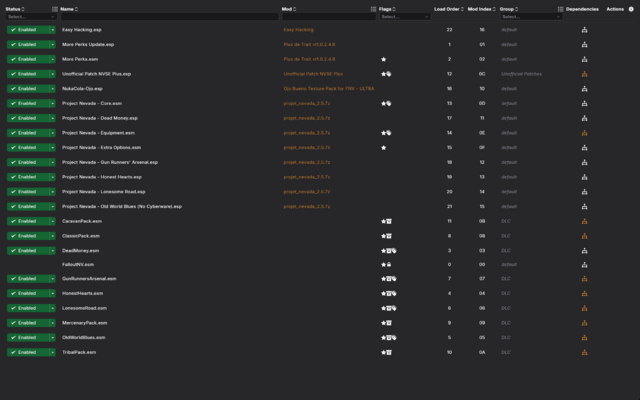This screenshot has height=400, width=640.
Task: Open the Group filter Select dropdown
Action: pyautogui.click(x=531, y=17)
